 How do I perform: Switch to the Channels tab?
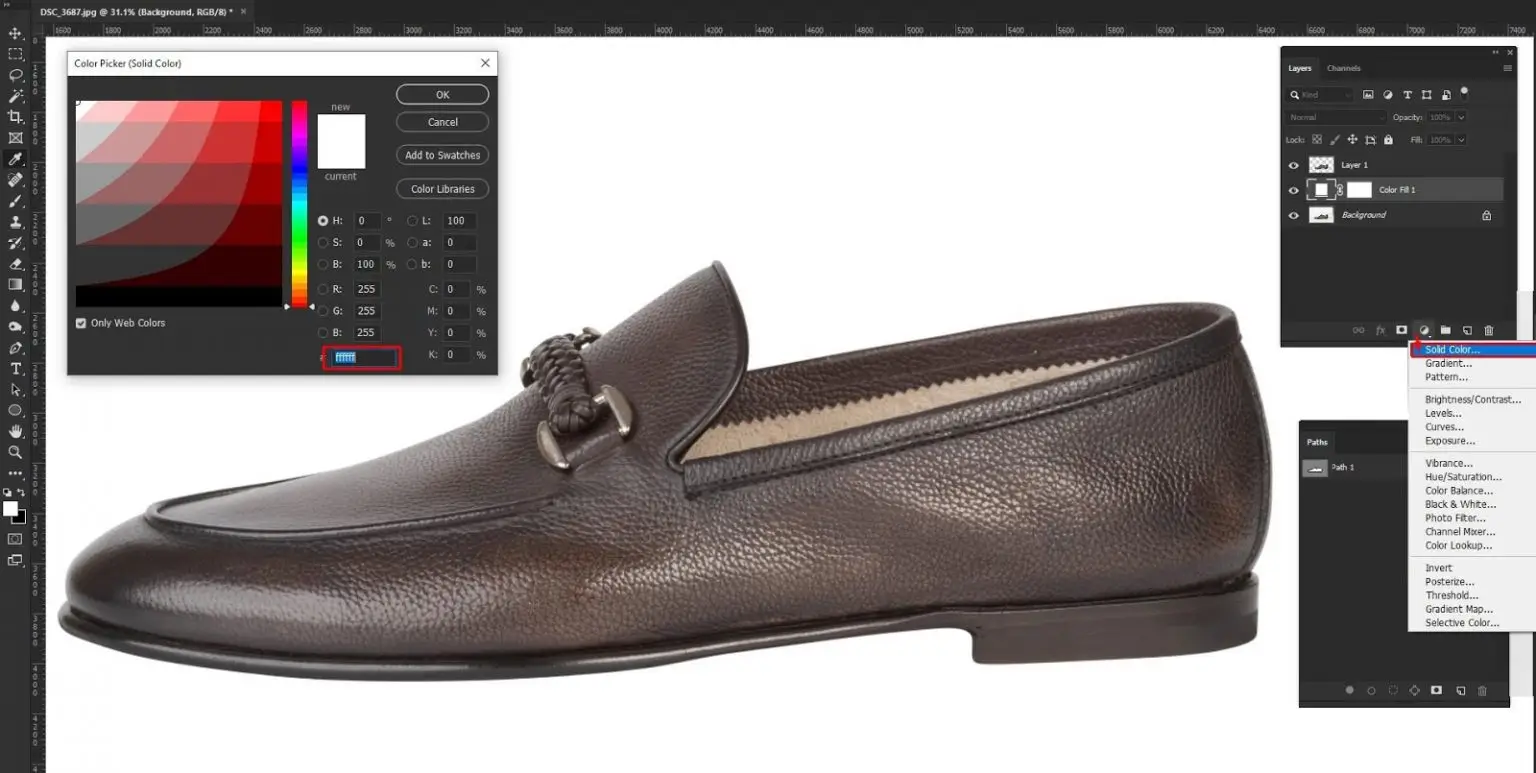pyautogui.click(x=1343, y=68)
